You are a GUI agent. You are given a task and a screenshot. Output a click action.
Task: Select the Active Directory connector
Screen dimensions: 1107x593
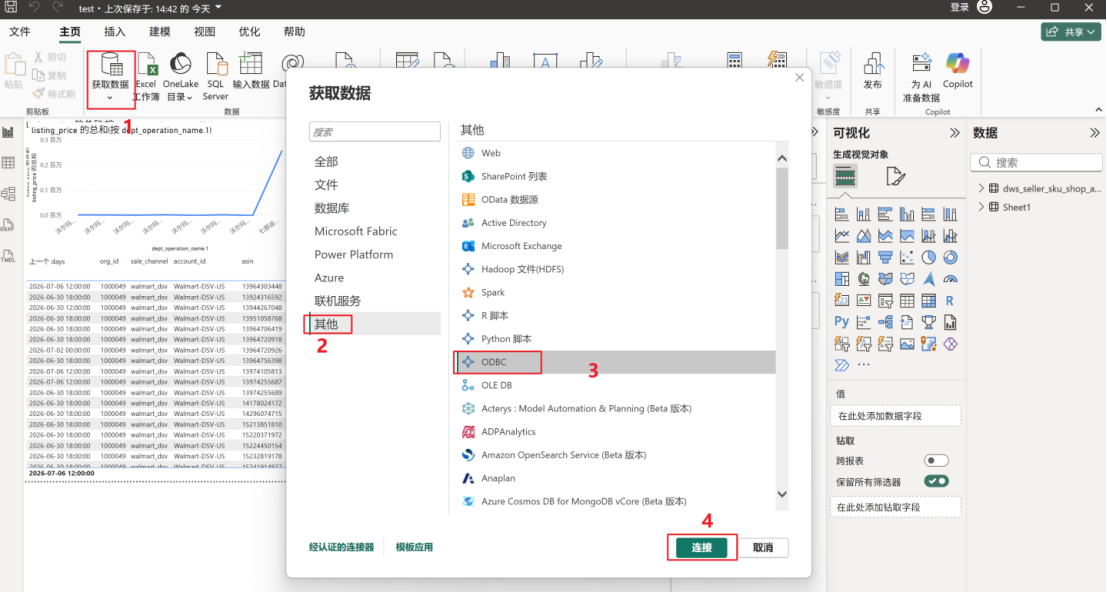tap(615, 223)
